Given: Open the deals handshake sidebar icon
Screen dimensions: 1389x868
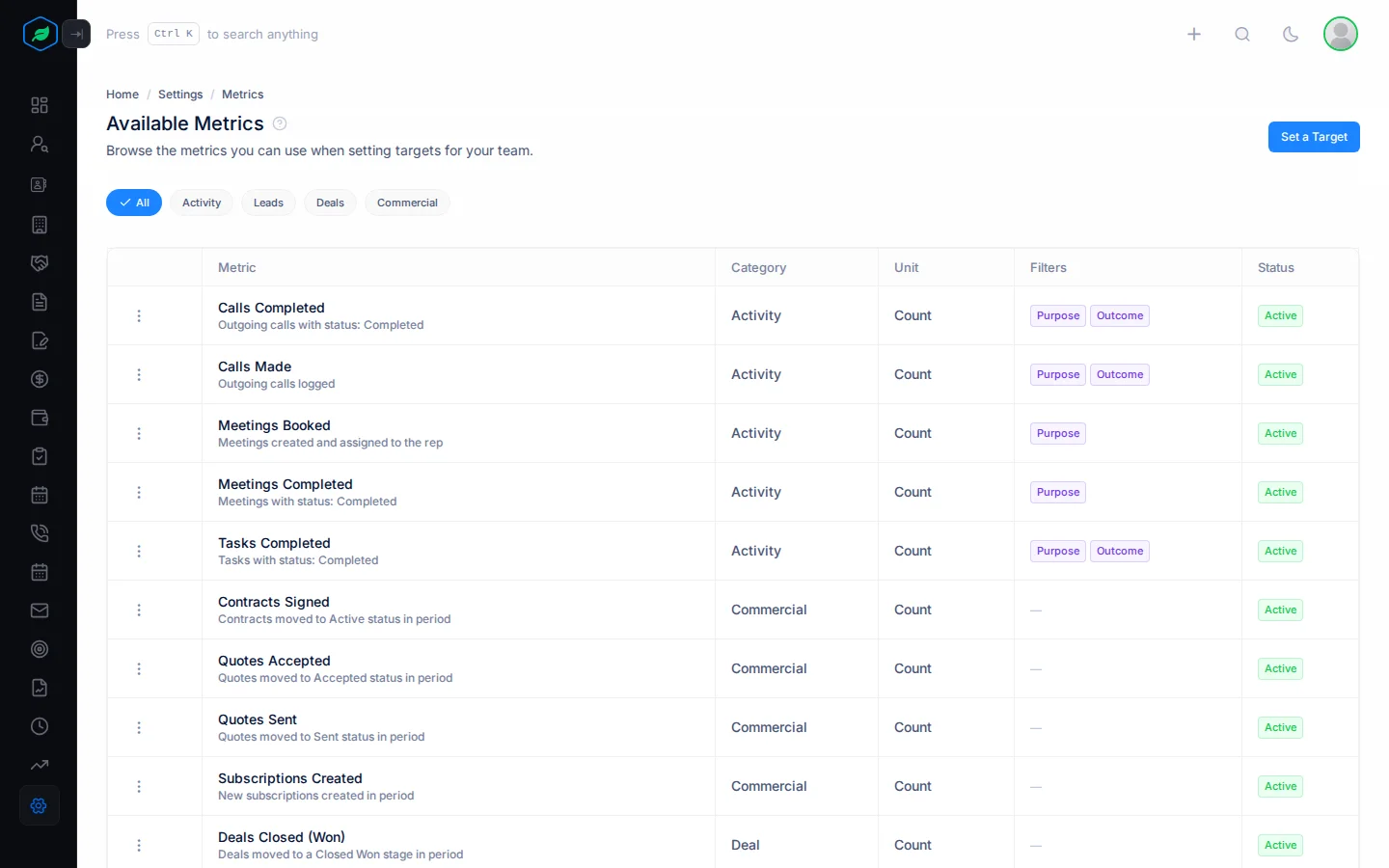Looking at the screenshot, I should [40, 263].
